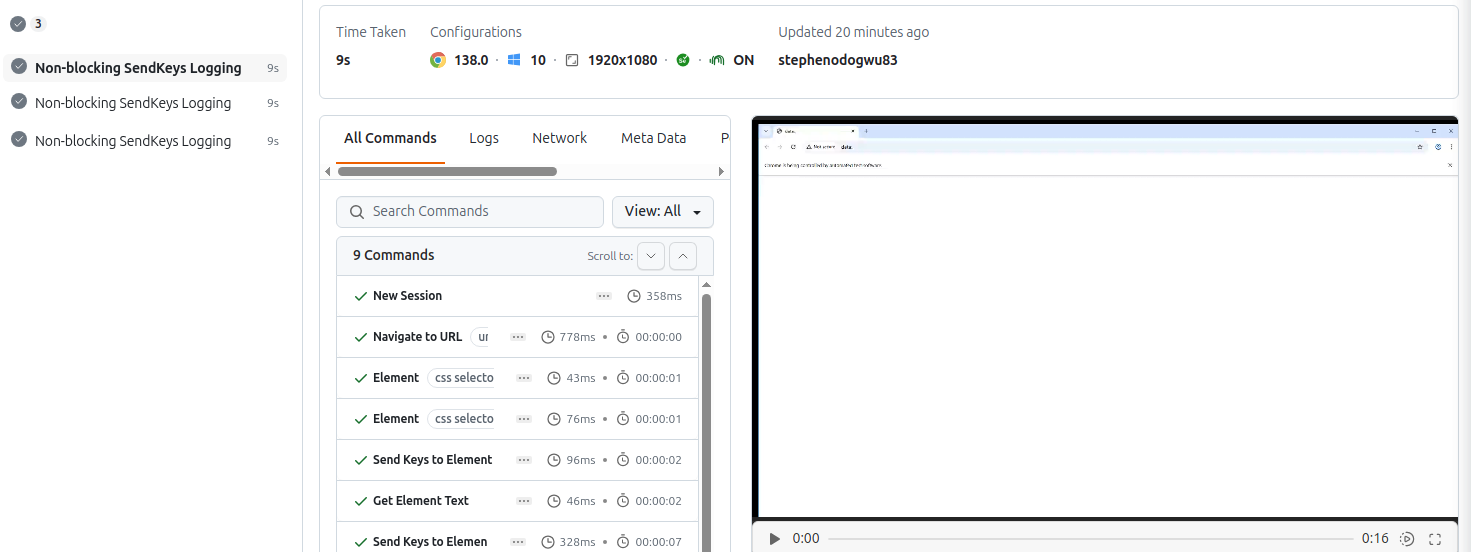Open the more options for New Session command
The image size is (1471, 552).
(x=603, y=296)
